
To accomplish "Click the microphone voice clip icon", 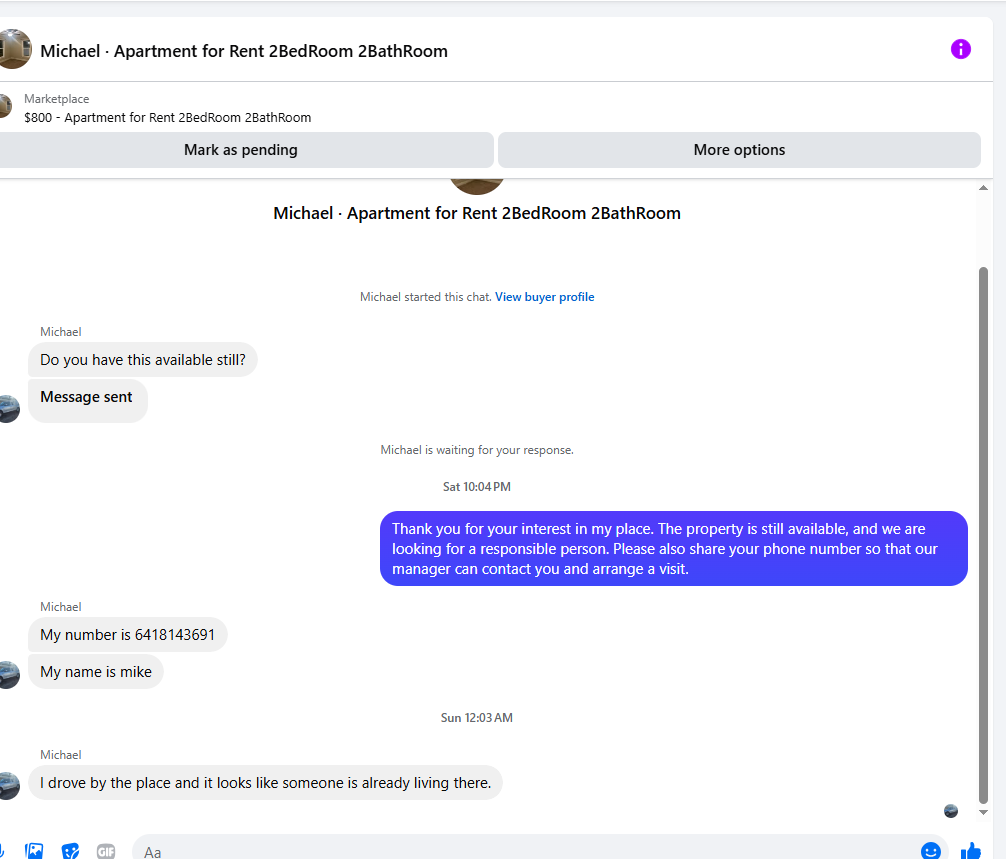I will tap(2, 851).
